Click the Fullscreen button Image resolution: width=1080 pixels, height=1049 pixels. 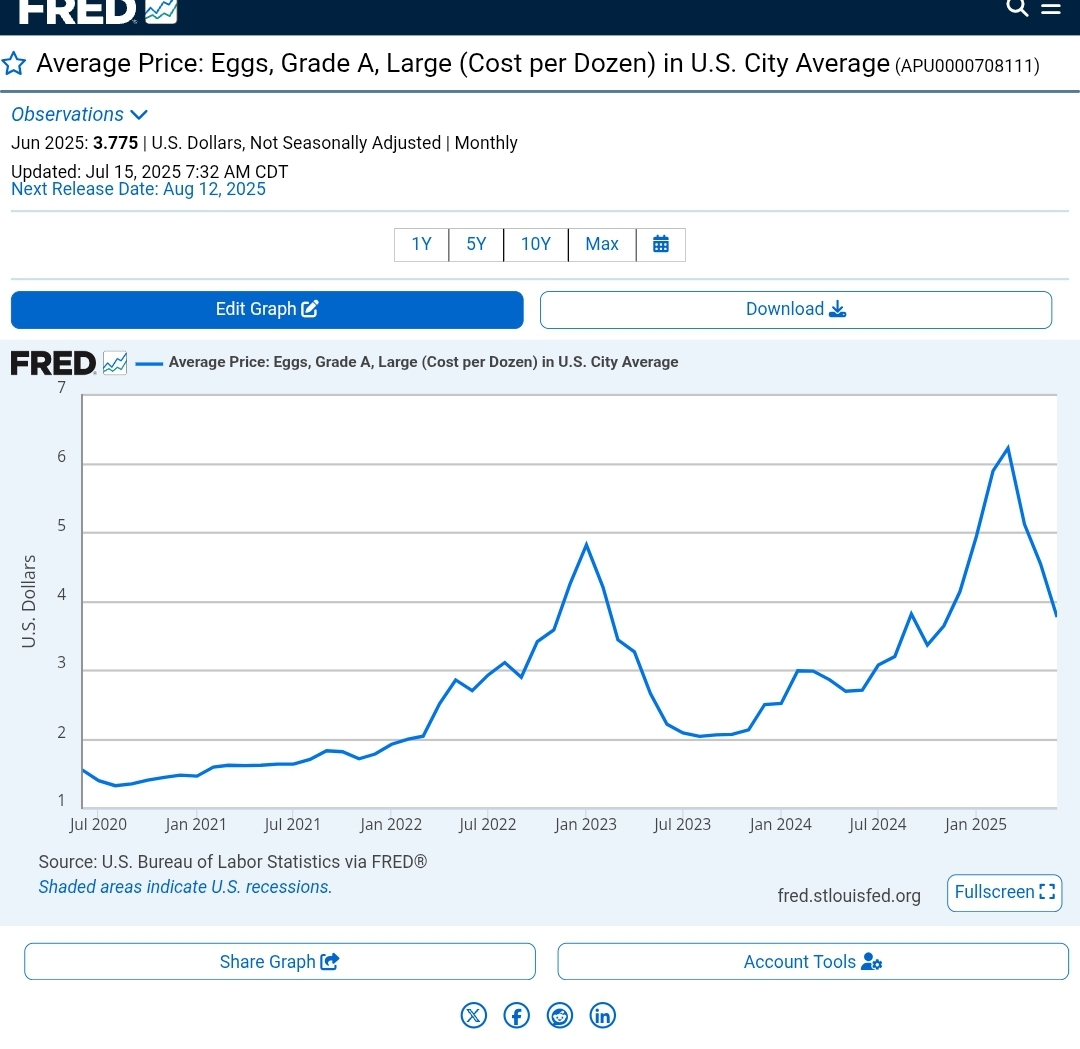coord(1004,893)
